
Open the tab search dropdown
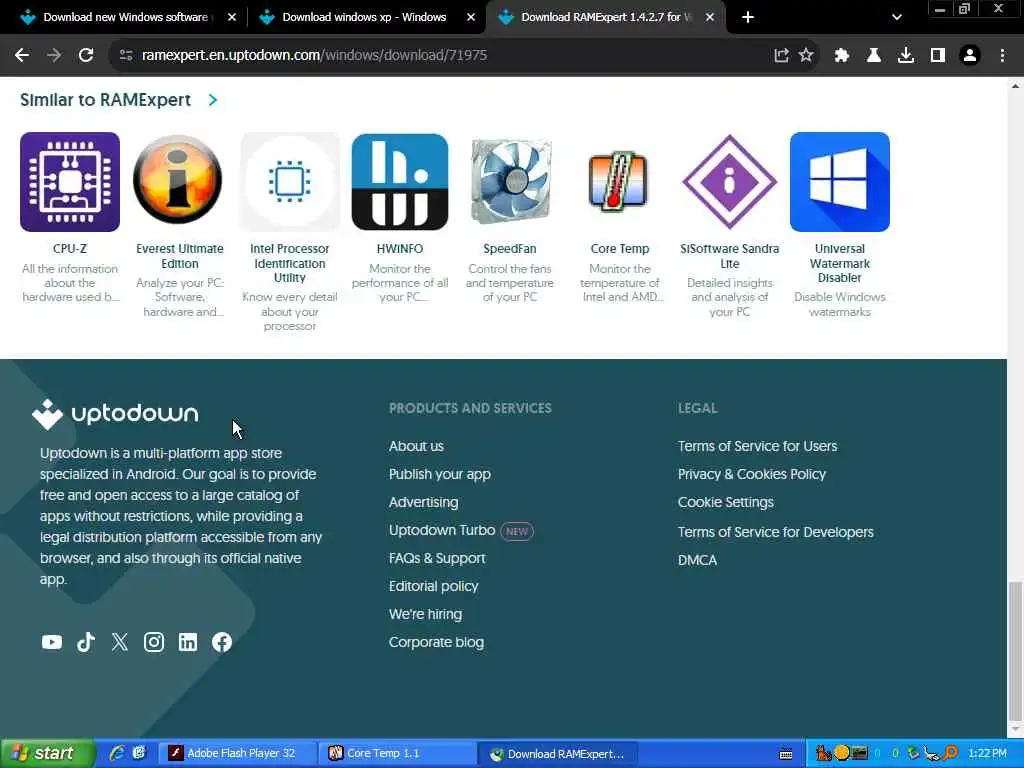tap(897, 17)
